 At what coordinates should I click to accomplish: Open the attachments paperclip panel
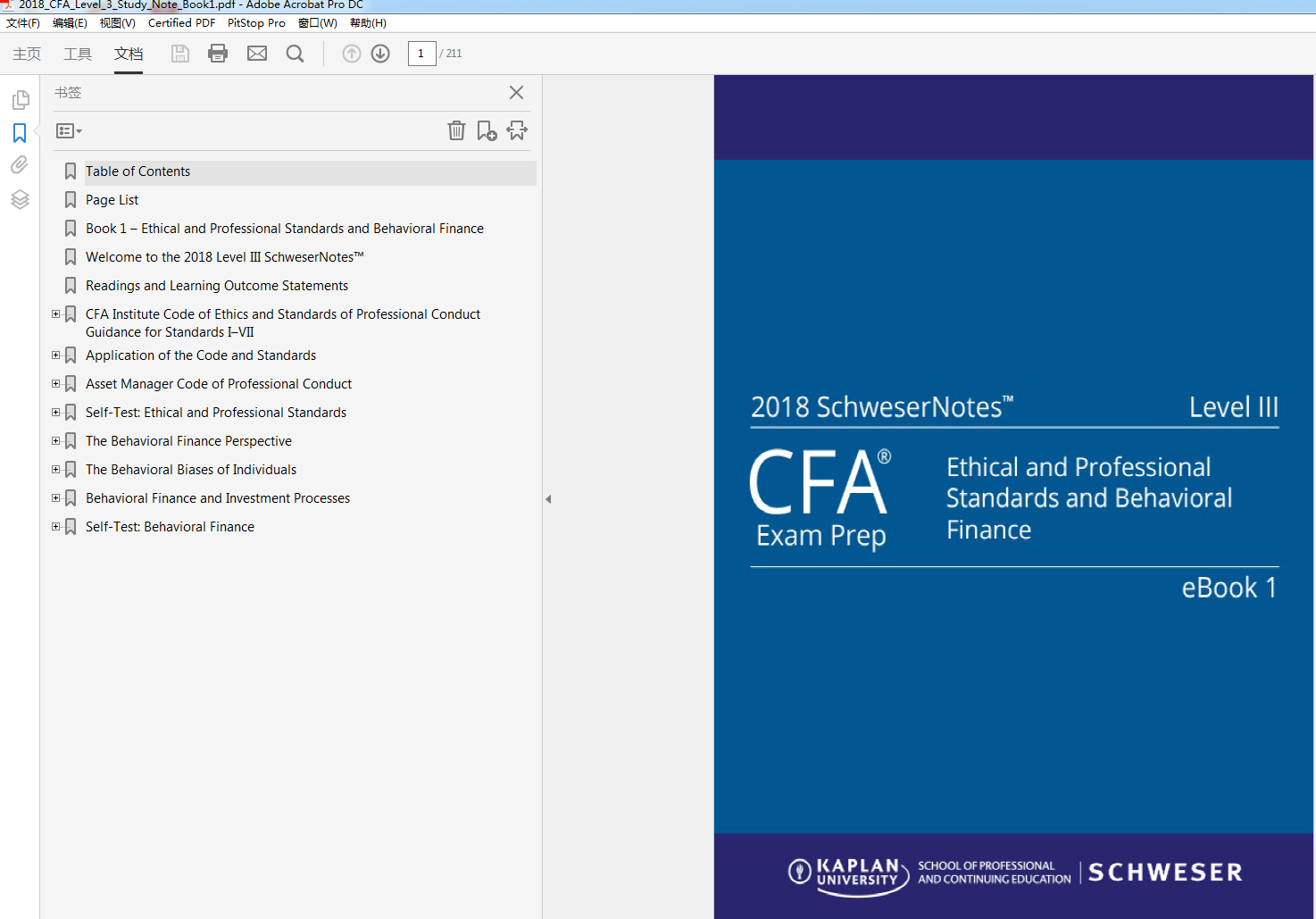click(20, 165)
